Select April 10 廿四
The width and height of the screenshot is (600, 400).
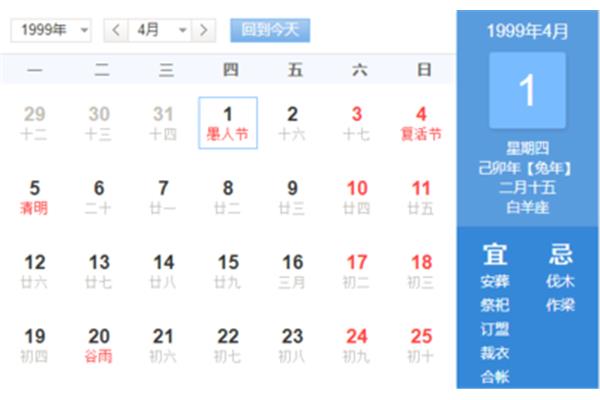click(357, 197)
